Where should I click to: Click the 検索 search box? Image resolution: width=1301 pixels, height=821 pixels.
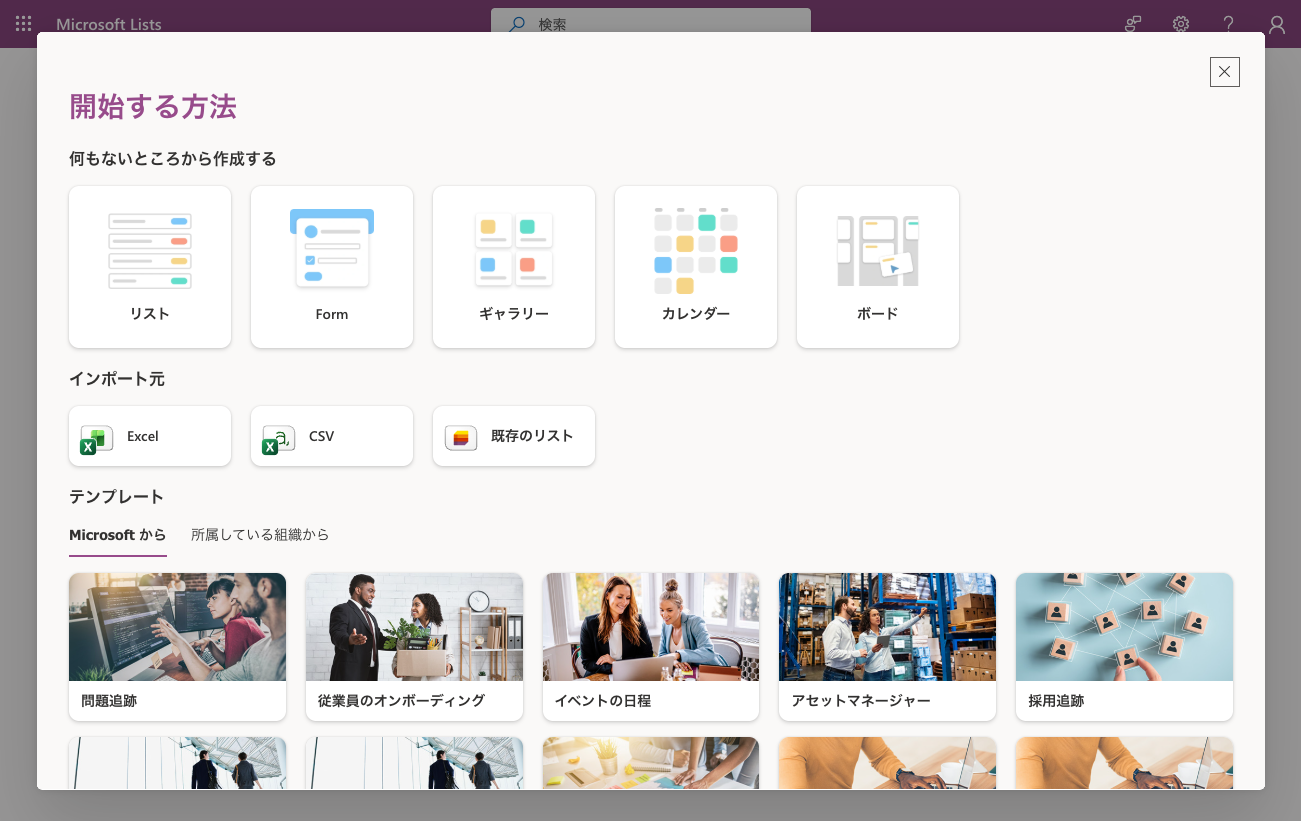[x=651, y=24]
